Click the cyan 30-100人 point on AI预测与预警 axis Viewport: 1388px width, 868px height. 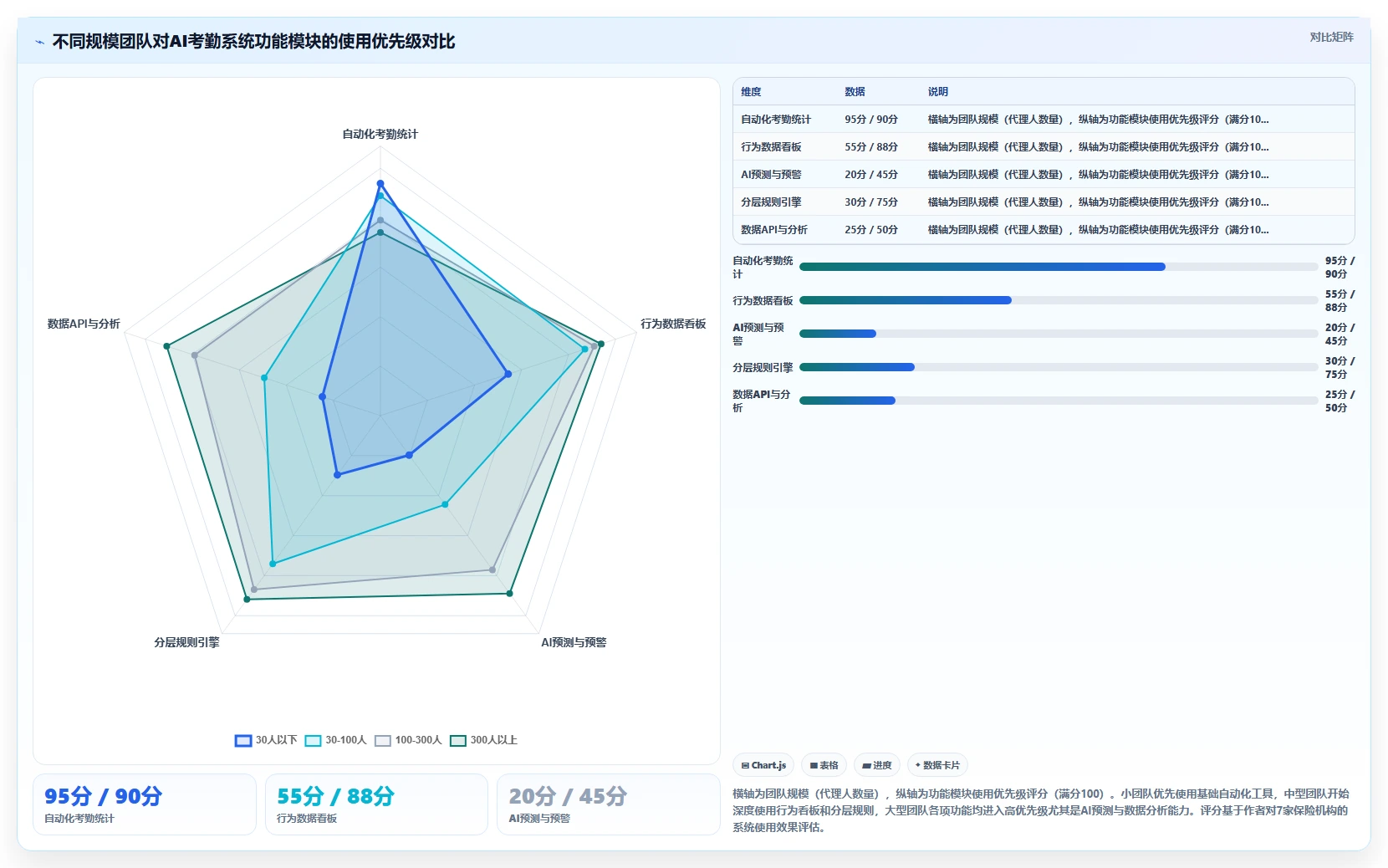point(445,504)
